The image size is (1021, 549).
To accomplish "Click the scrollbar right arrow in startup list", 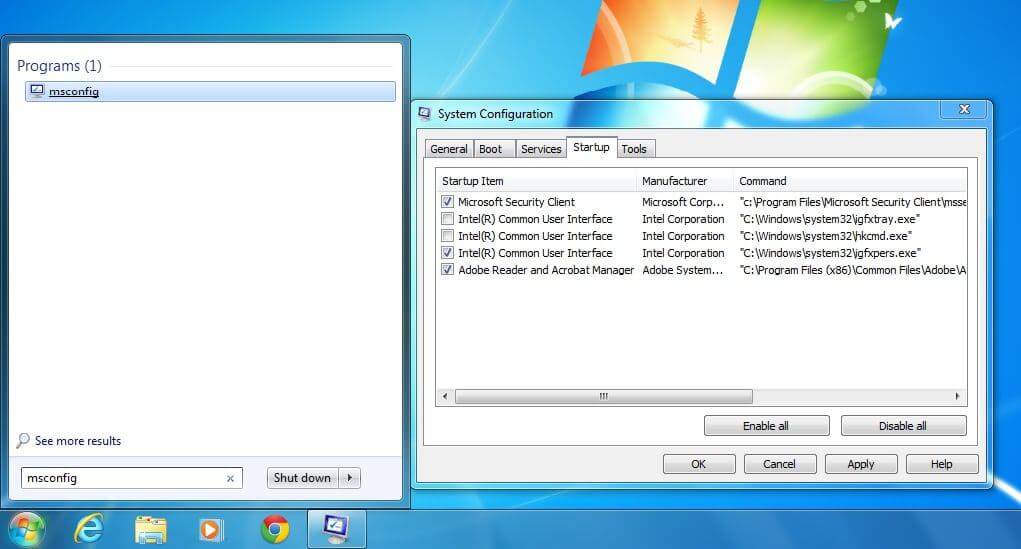I will point(957,396).
